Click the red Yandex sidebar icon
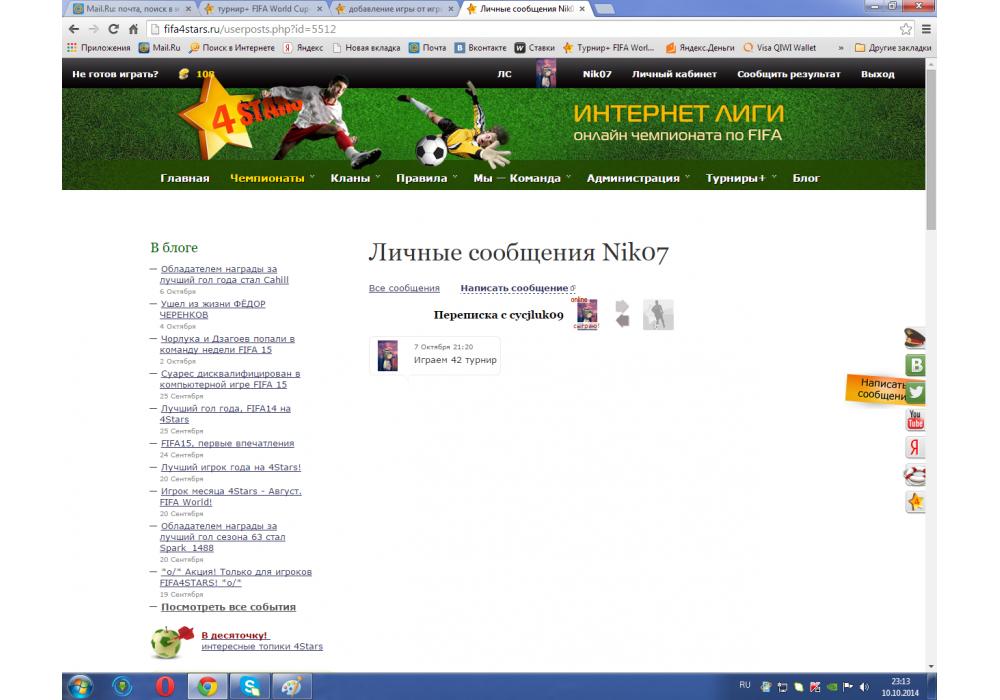Viewport: 1000px width, 700px height. pos(915,447)
